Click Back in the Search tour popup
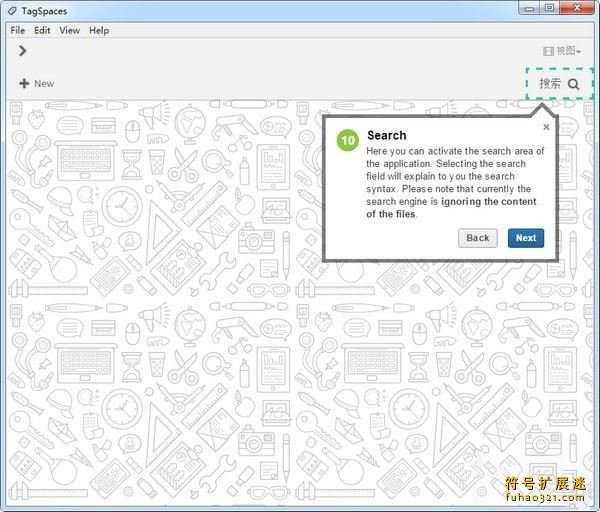Viewport: 600px width, 512px height. (478, 238)
